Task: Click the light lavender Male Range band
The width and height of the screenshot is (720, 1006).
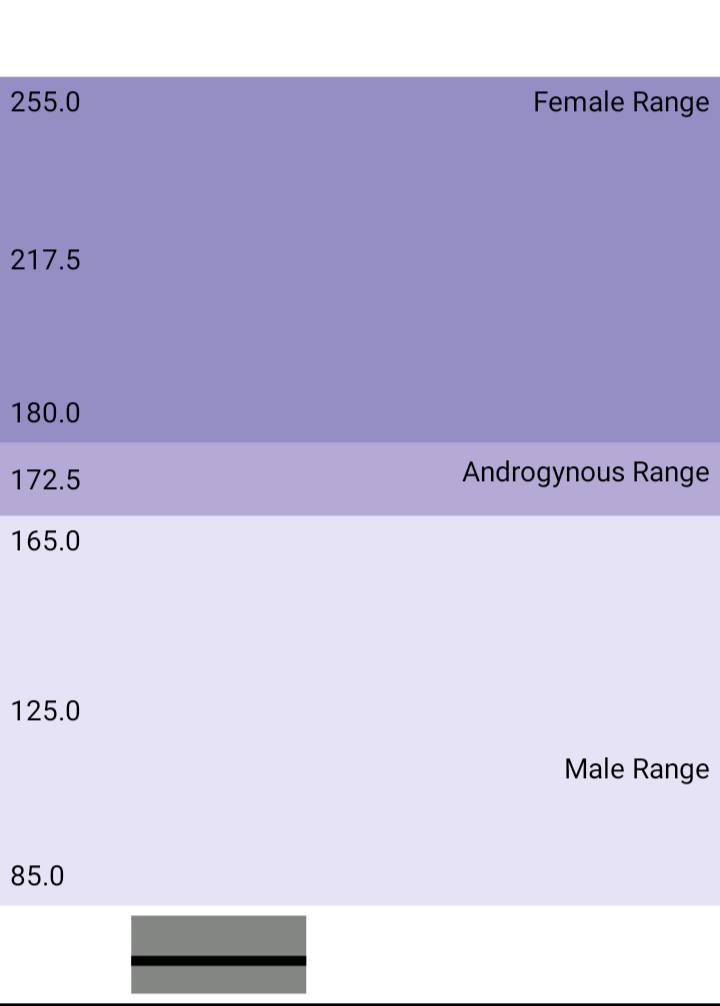Action: 360,710
